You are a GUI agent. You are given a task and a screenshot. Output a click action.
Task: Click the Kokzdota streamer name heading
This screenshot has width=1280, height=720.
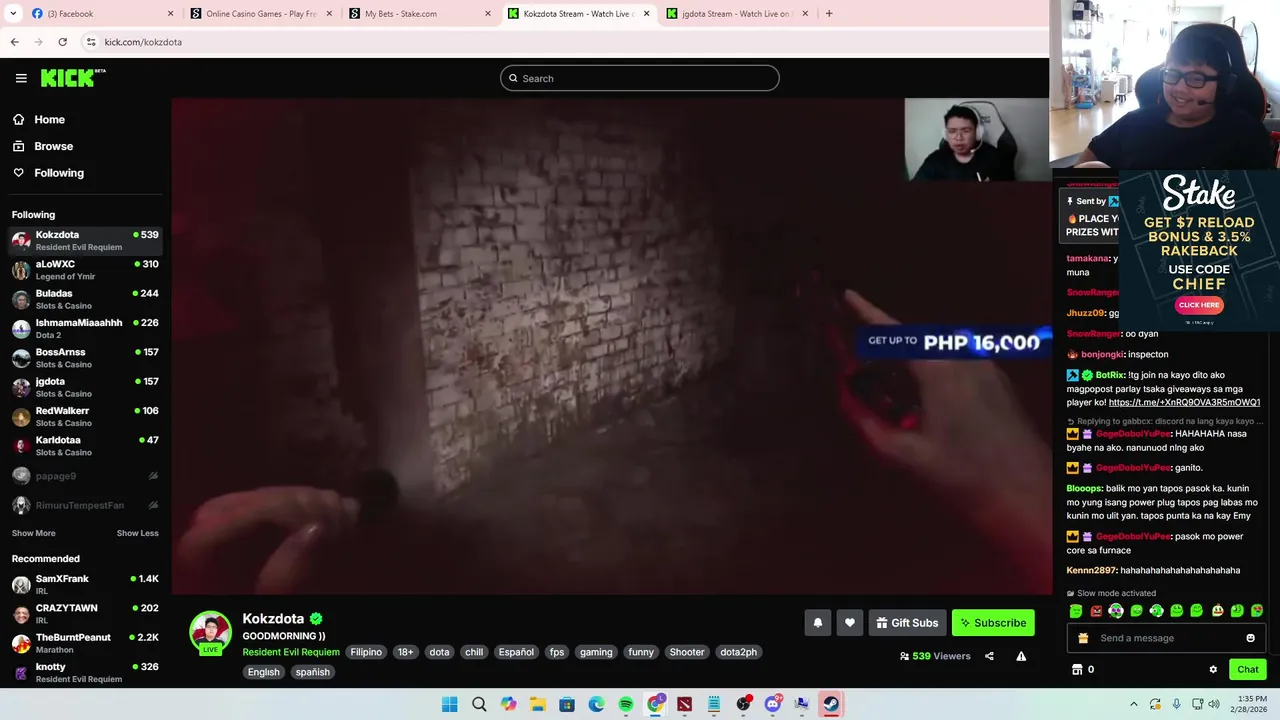273,619
